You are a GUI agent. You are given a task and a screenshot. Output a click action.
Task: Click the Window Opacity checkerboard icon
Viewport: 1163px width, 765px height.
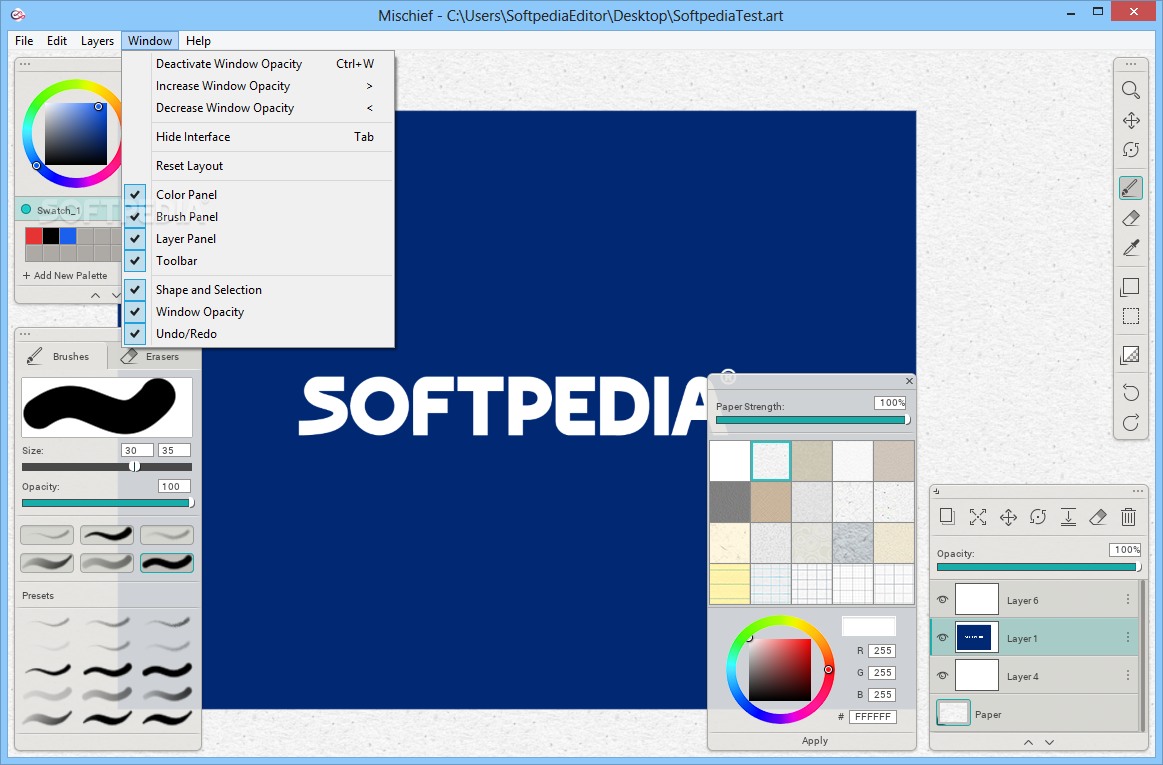(1130, 355)
